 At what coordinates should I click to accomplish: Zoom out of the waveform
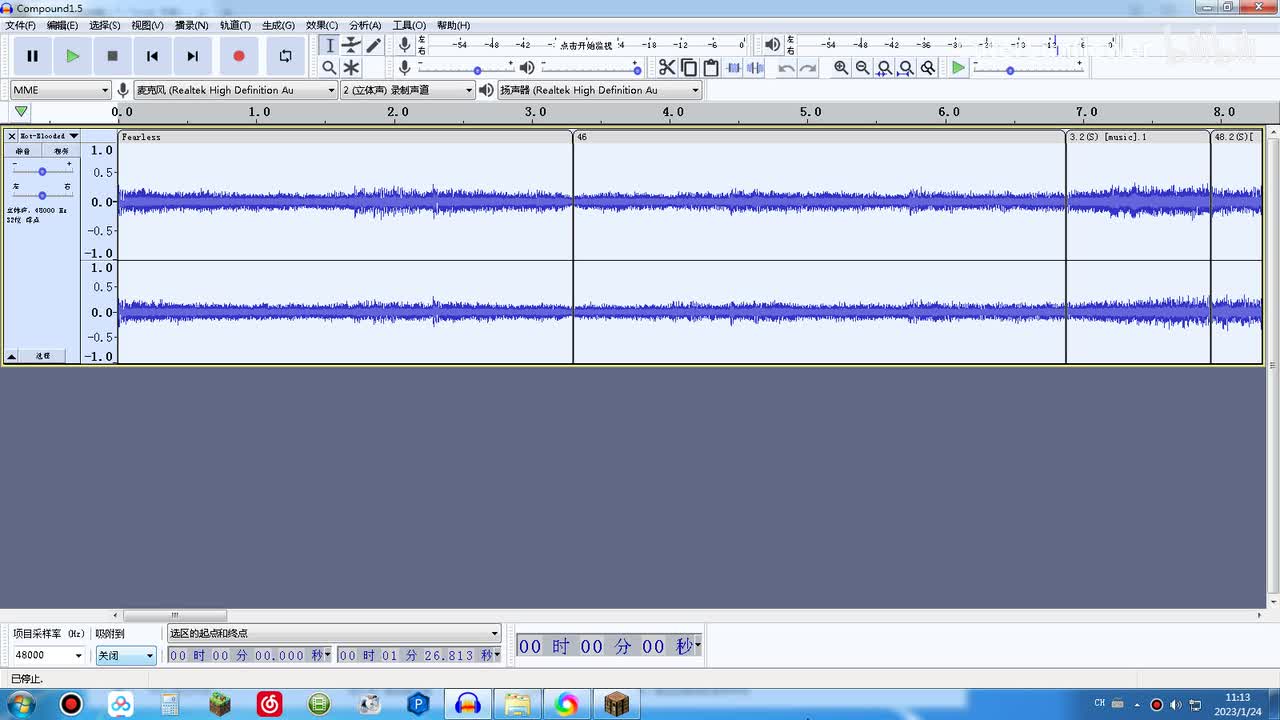click(863, 67)
